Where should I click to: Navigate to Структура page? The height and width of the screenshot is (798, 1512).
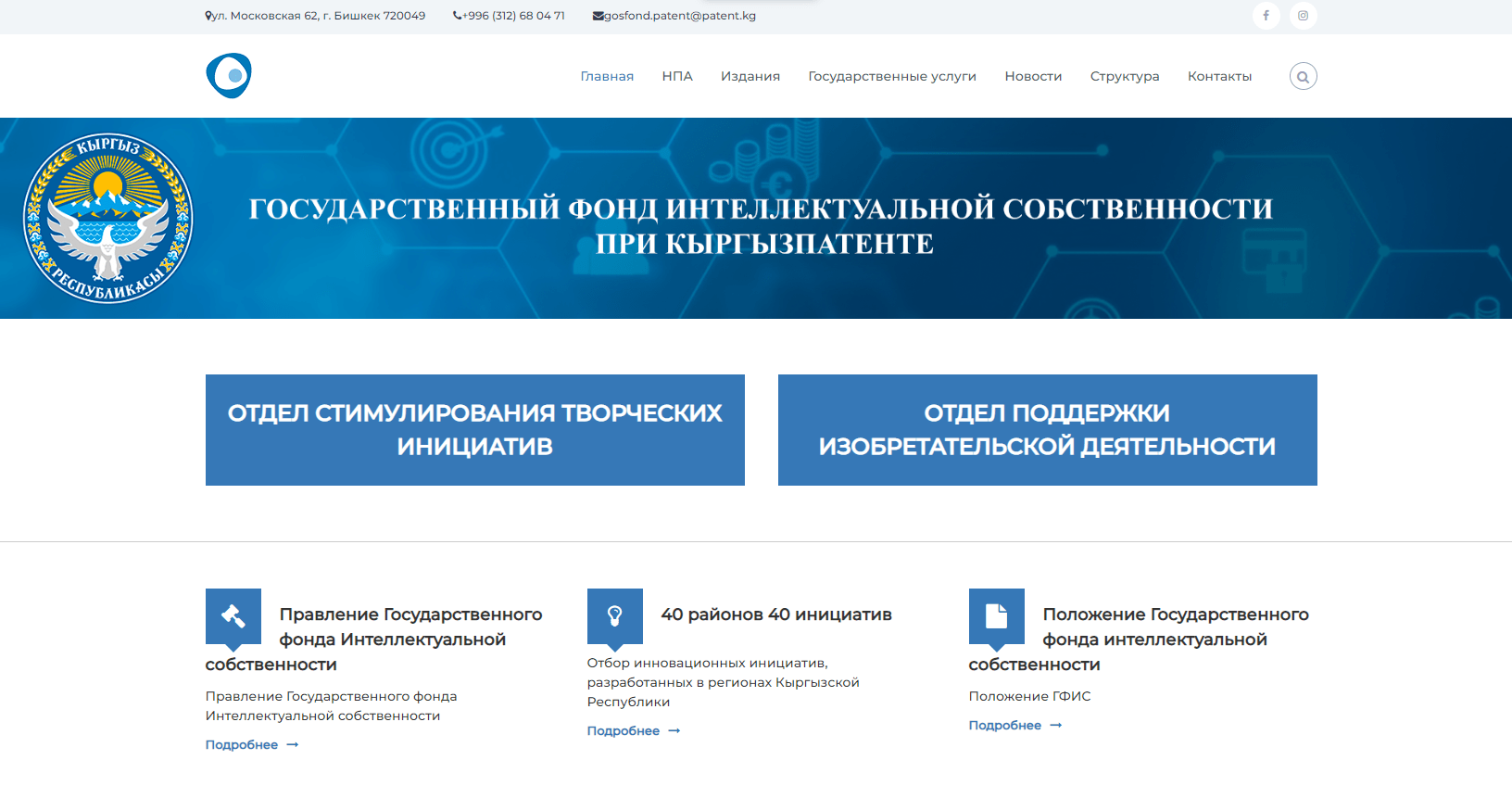[1125, 77]
